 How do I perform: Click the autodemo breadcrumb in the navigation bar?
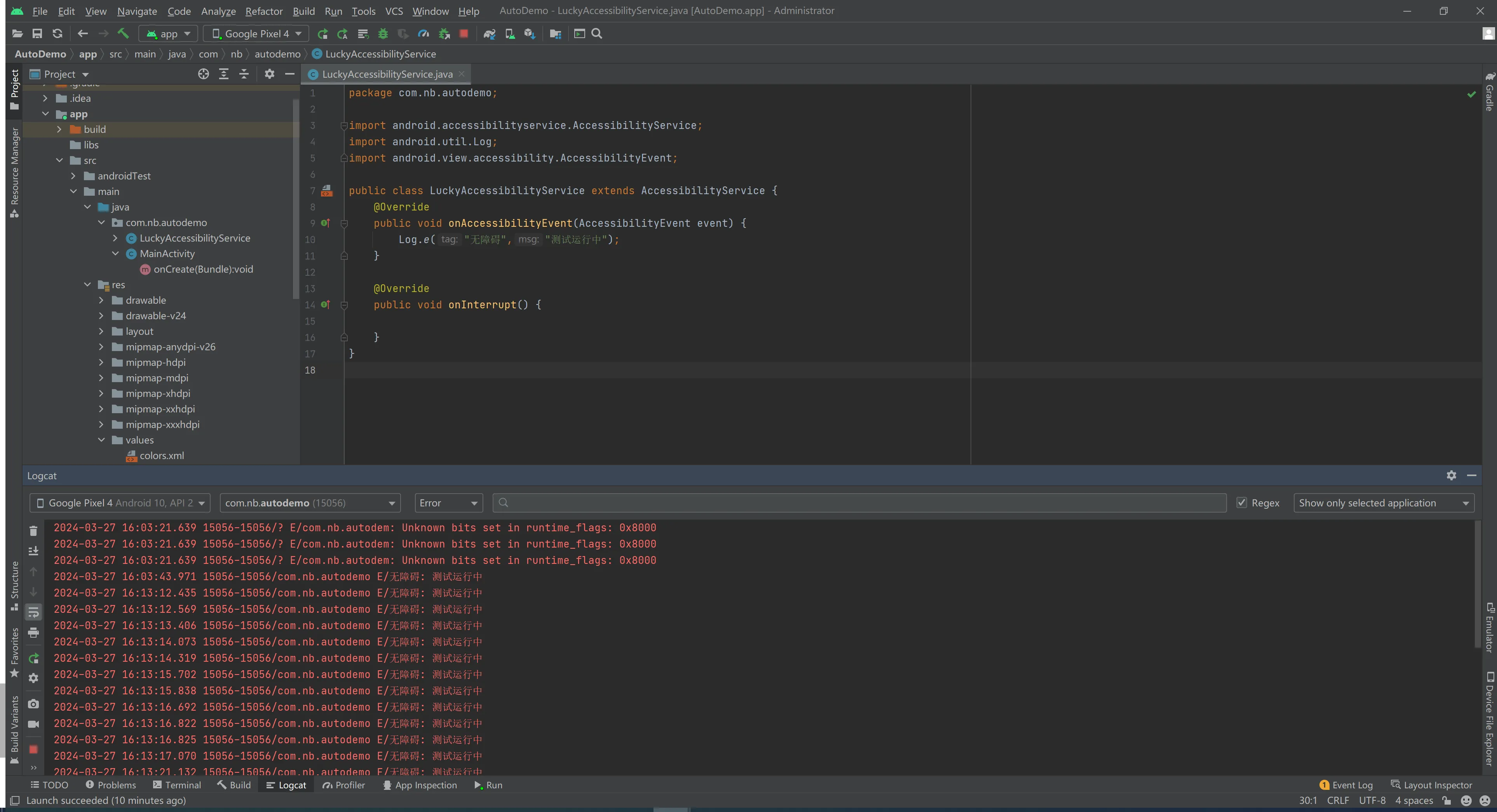click(x=277, y=54)
